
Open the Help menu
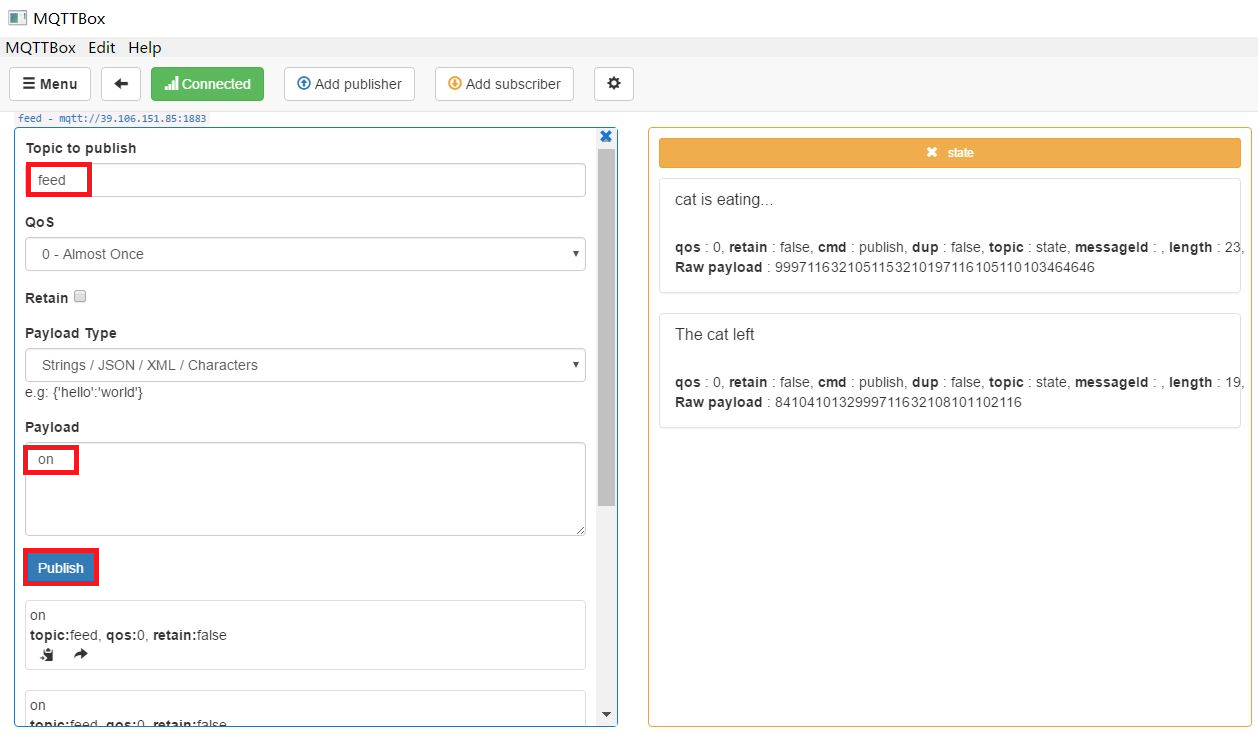(x=144, y=47)
